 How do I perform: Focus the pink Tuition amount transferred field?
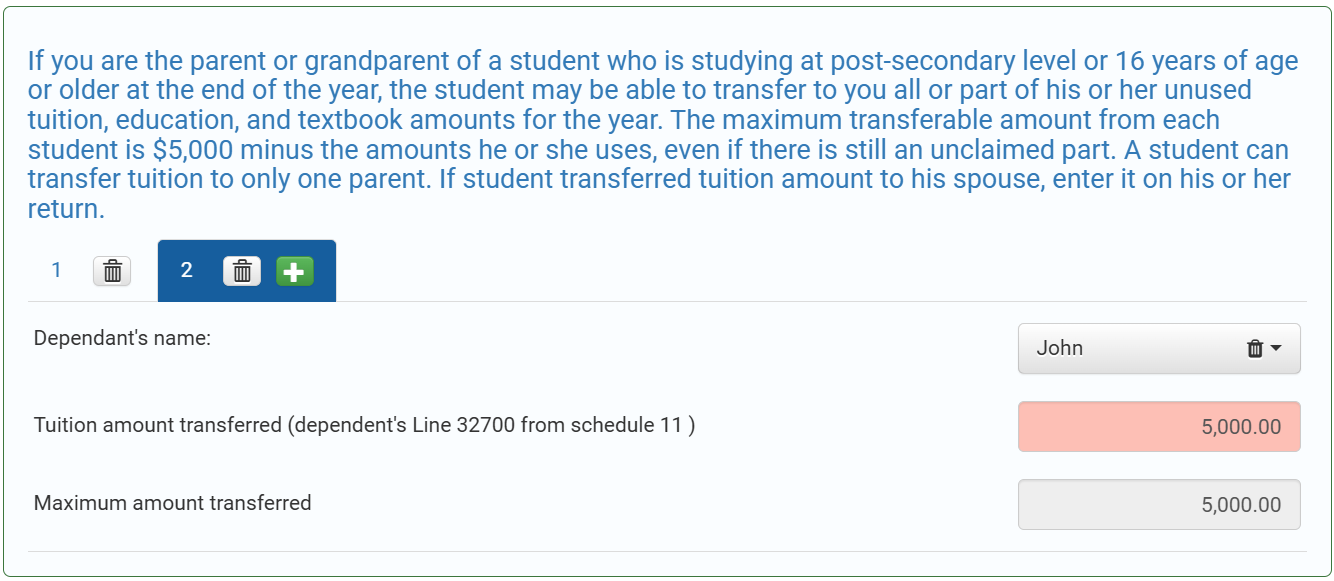click(1159, 427)
